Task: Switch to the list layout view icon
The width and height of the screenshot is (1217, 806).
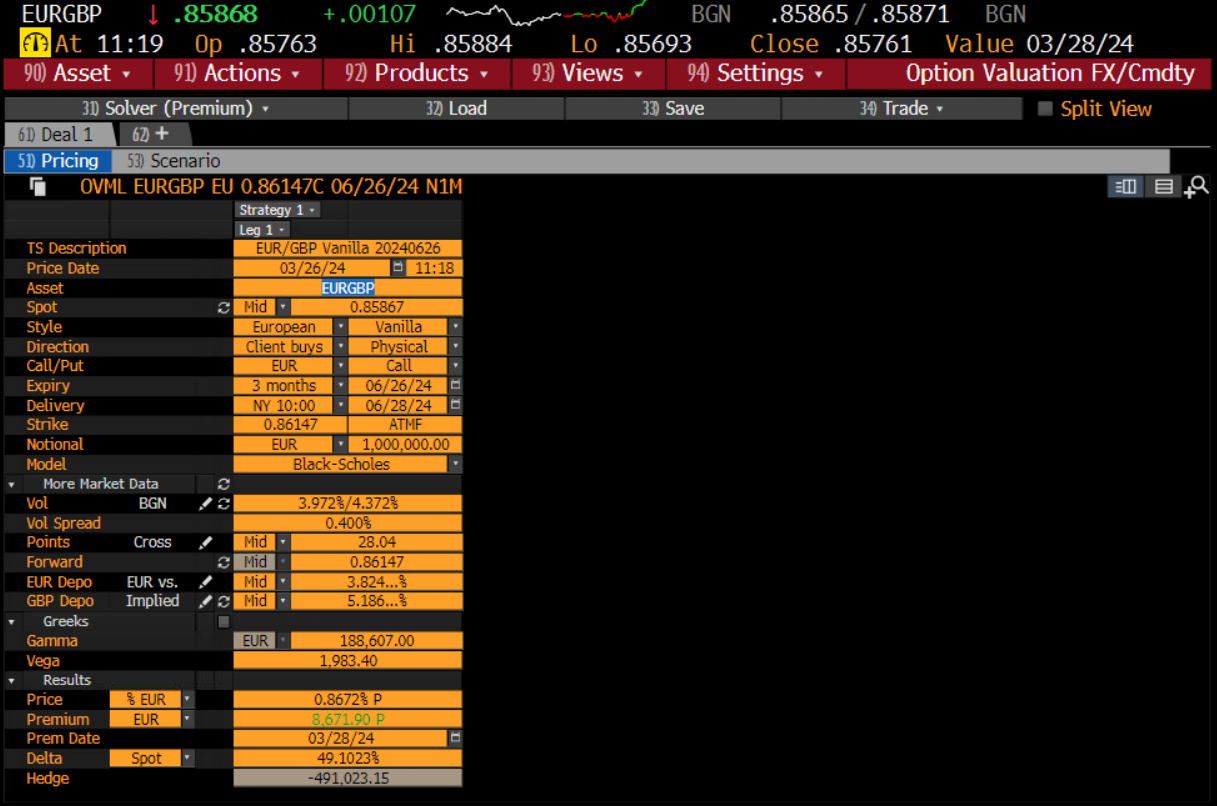Action: (x=1163, y=187)
